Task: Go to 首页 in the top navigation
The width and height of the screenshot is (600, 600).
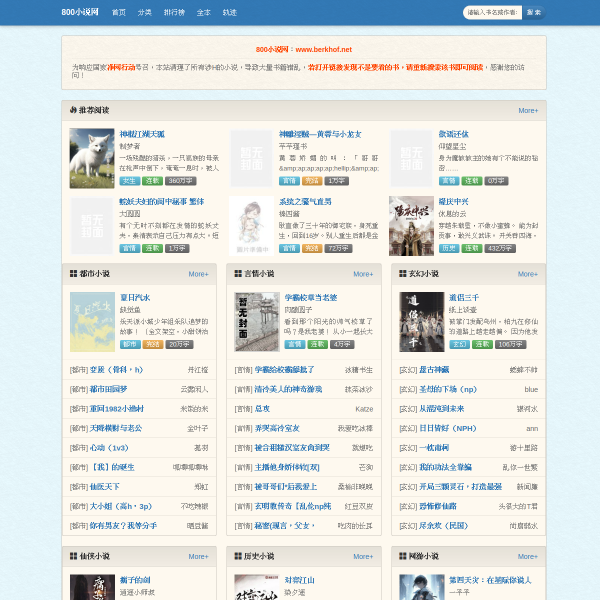Action: (x=119, y=13)
